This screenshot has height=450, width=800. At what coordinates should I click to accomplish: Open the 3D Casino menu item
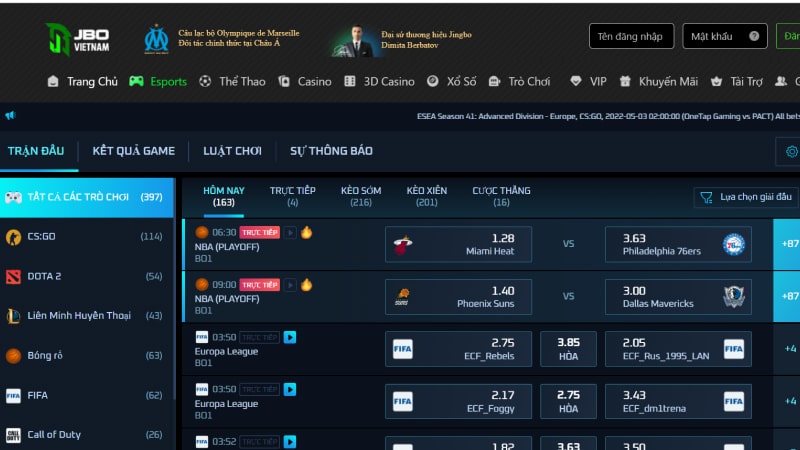point(380,82)
